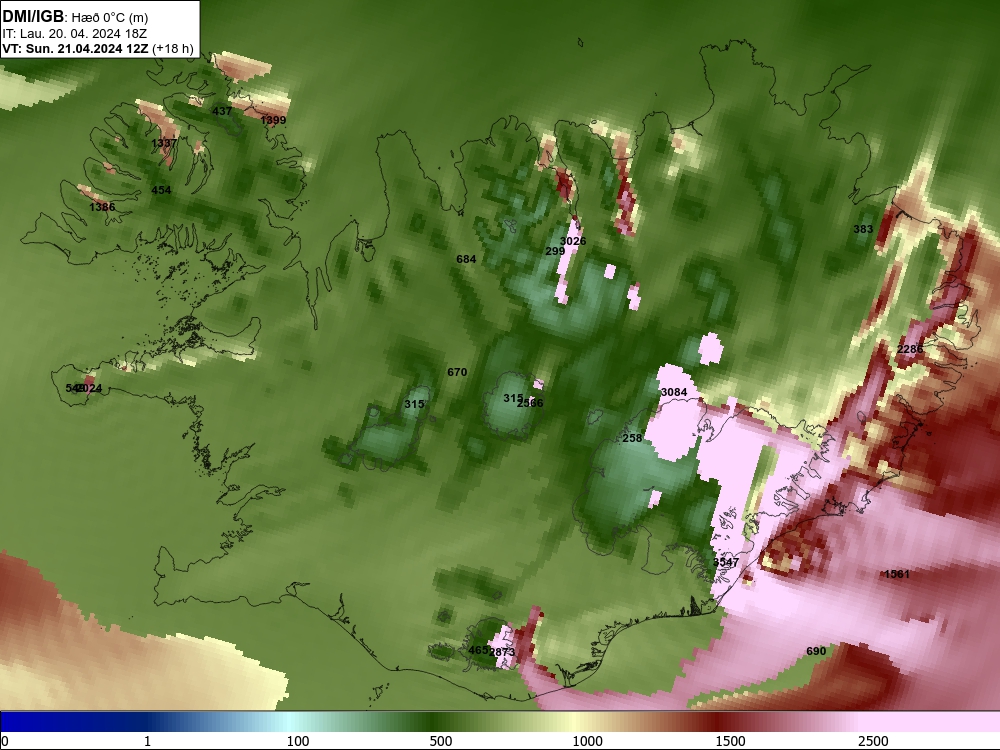Click the 690 height value
This screenshot has height=750, width=1000.
tap(816, 651)
